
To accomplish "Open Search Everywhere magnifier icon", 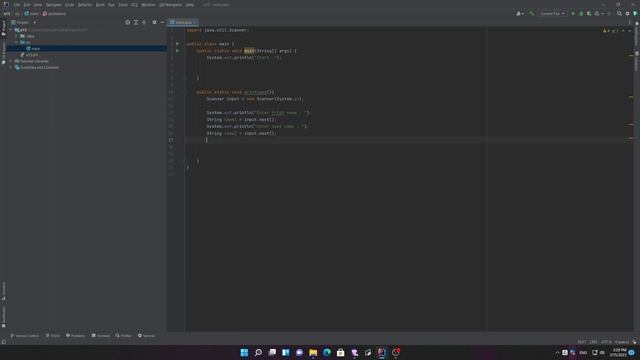I will (619, 13).
